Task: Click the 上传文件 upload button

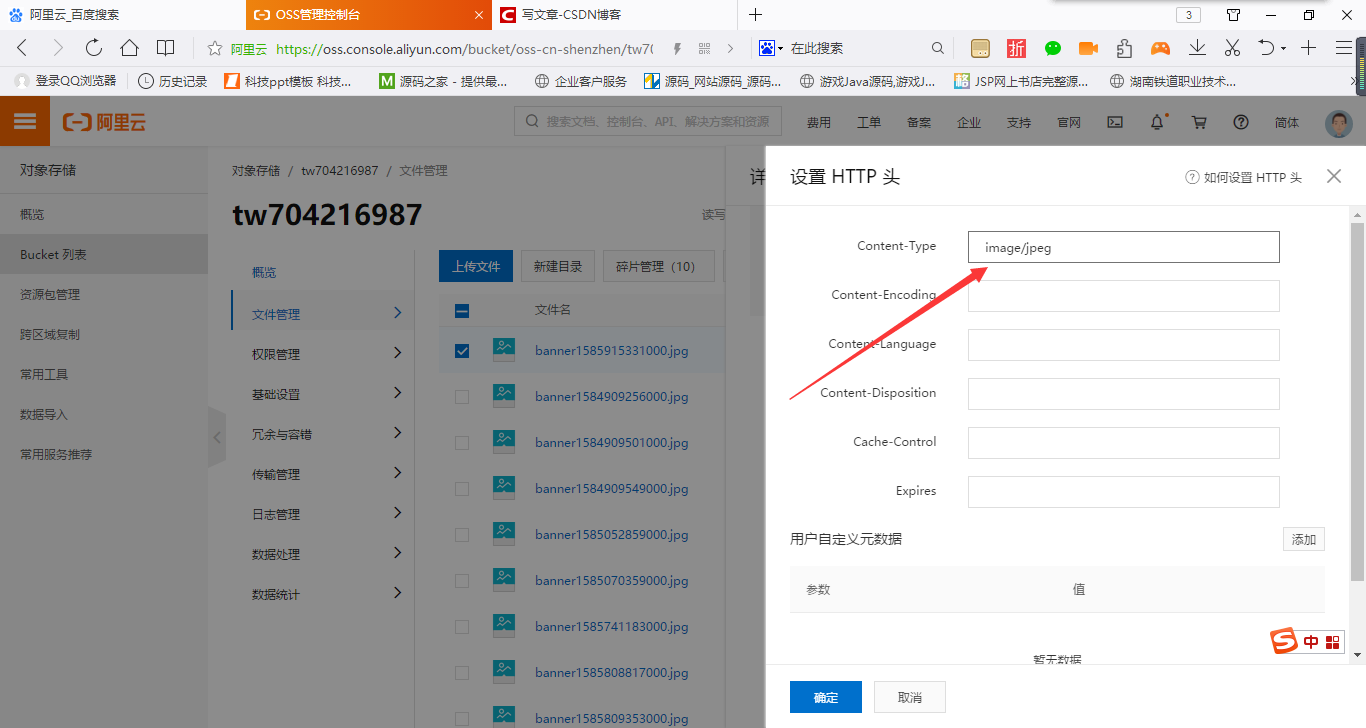Action: 475,265
